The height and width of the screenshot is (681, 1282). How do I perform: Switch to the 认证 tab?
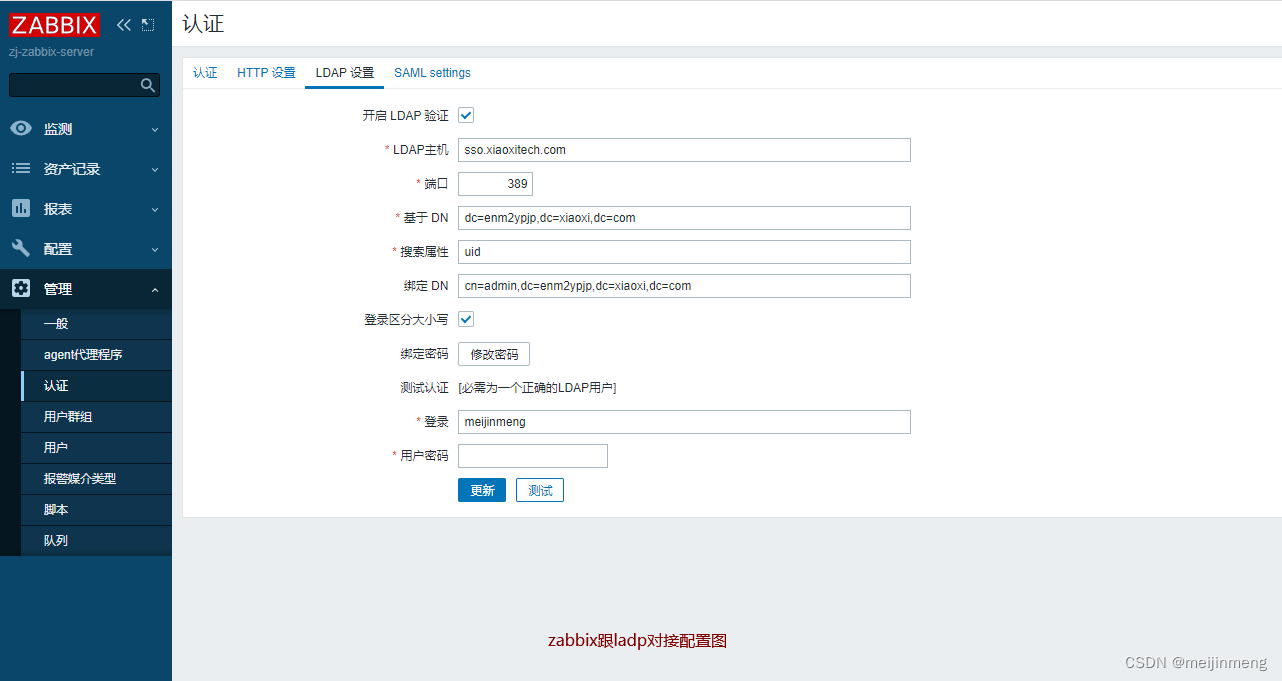205,73
